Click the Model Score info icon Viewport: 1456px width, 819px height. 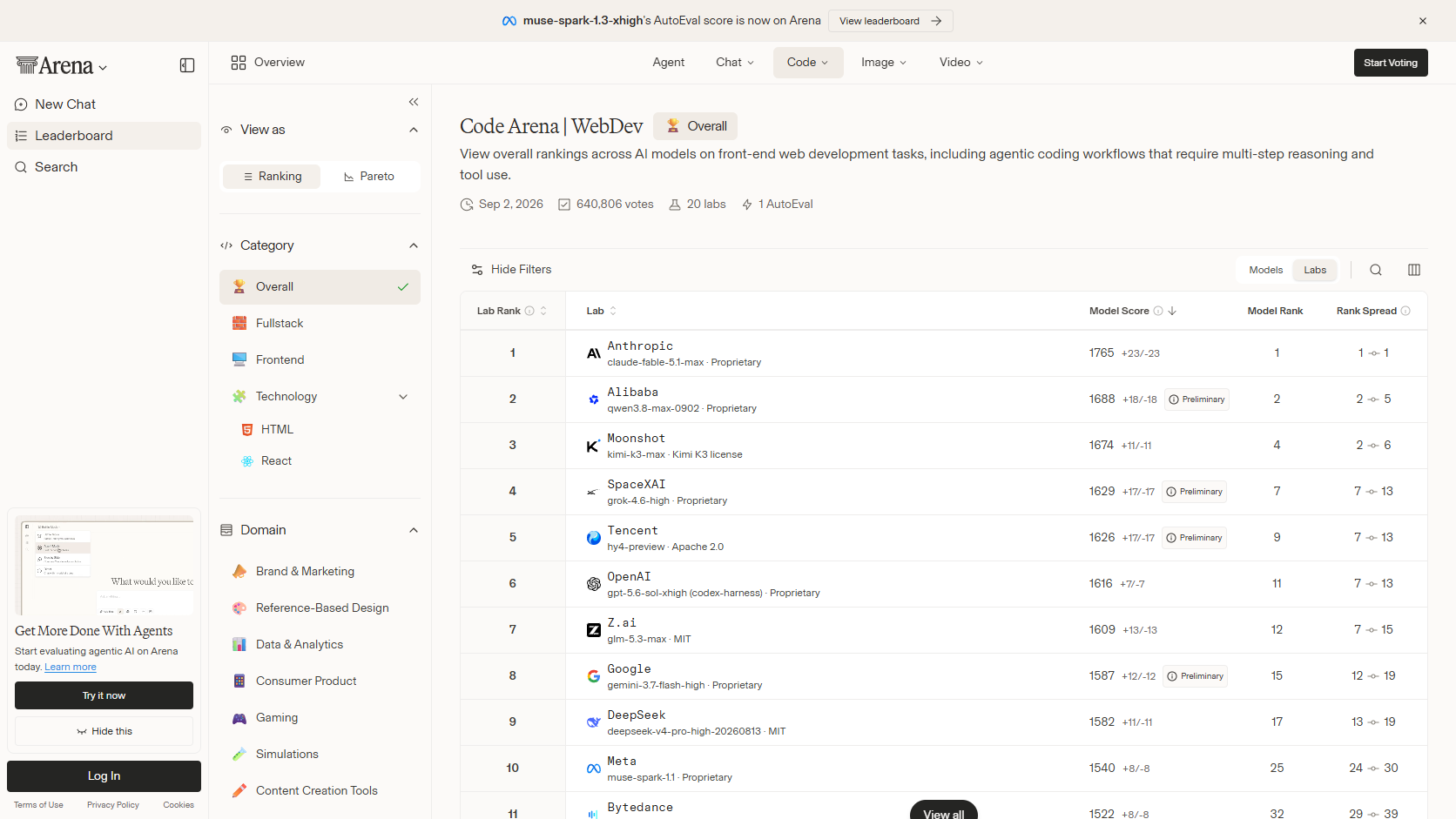(x=1158, y=311)
